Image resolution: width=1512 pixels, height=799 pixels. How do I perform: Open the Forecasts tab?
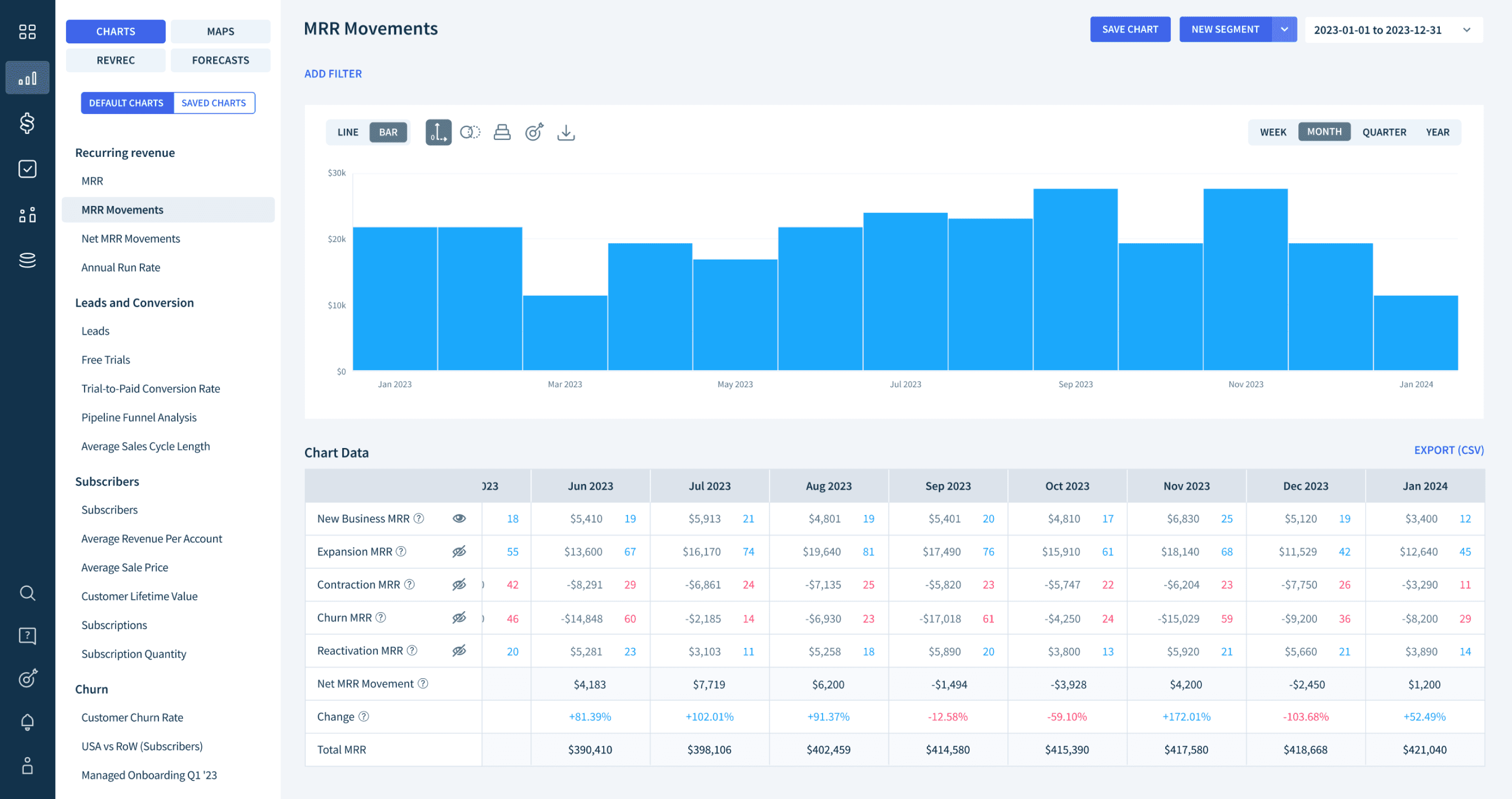coord(220,60)
